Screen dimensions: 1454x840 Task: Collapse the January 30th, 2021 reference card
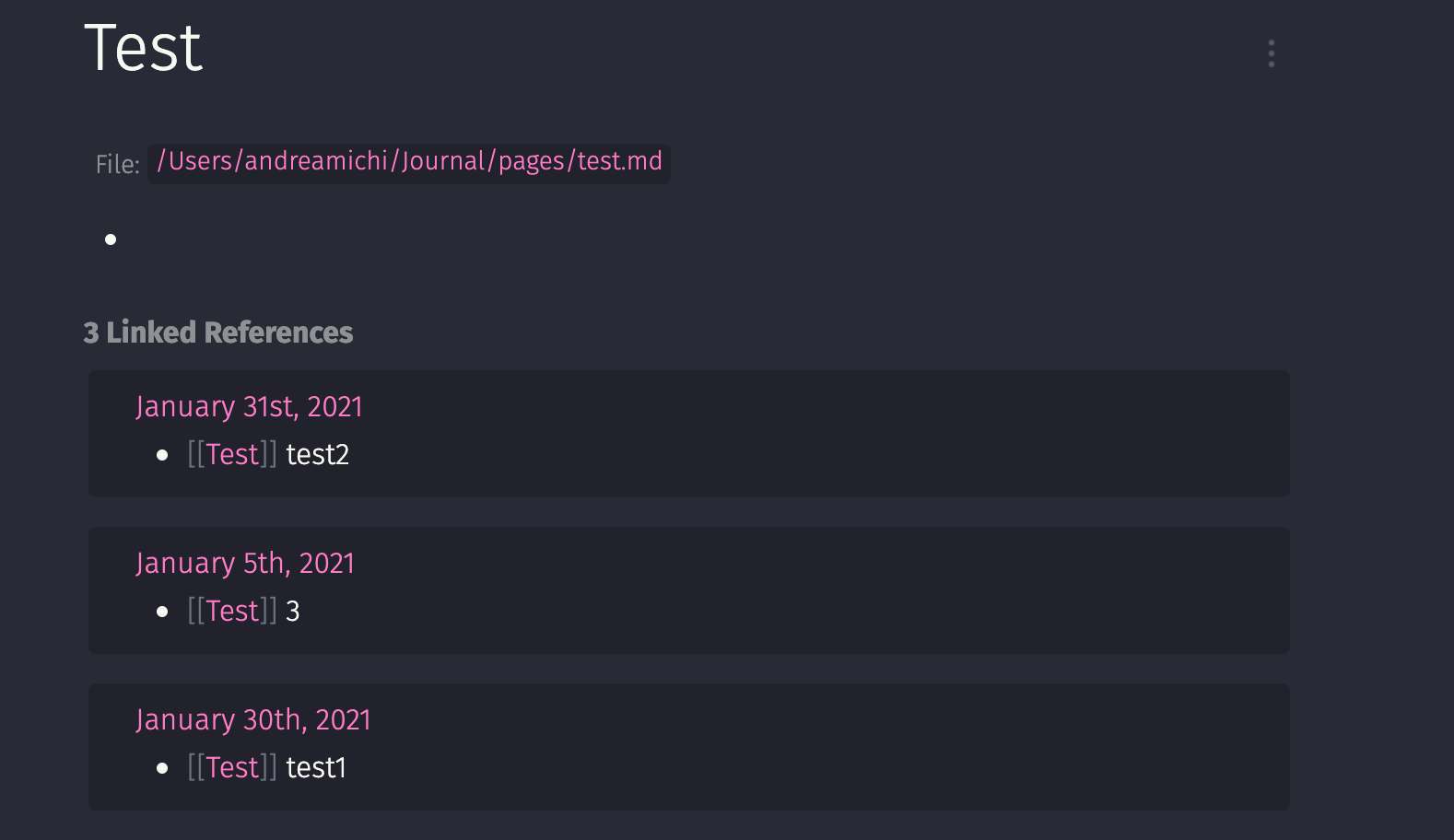pos(252,719)
